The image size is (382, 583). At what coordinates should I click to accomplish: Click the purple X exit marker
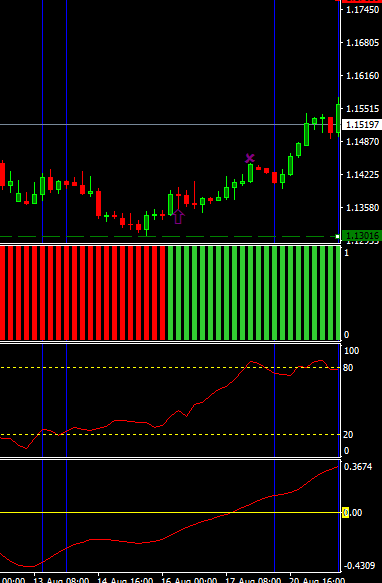pyautogui.click(x=250, y=158)
